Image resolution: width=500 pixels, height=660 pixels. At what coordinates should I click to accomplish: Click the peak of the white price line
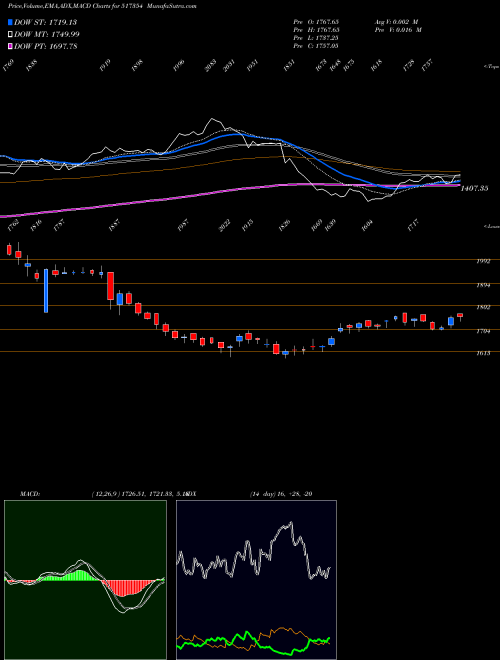[x=213, y=120]
